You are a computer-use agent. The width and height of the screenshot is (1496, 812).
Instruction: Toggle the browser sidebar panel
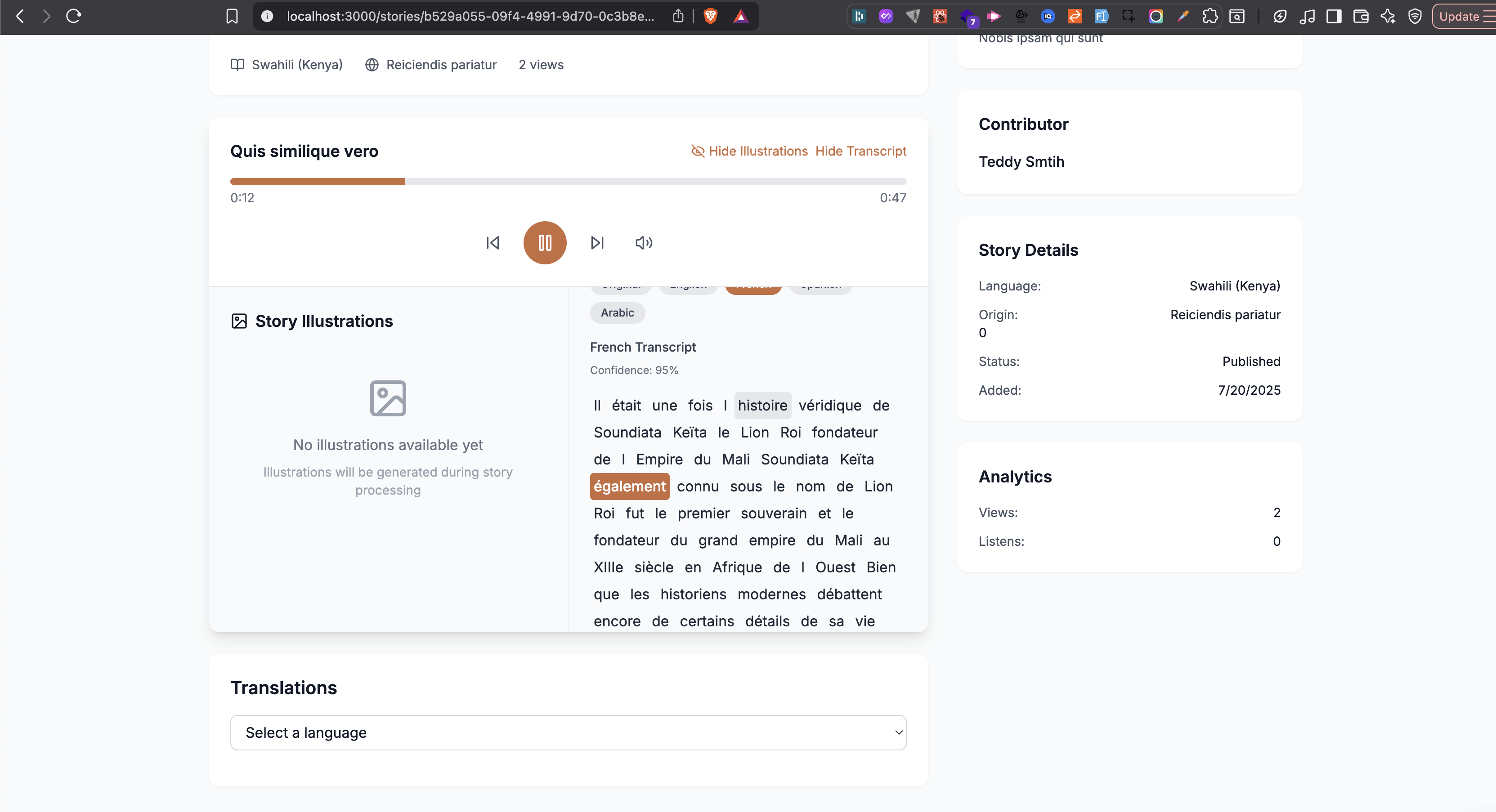pos(1334,16)
